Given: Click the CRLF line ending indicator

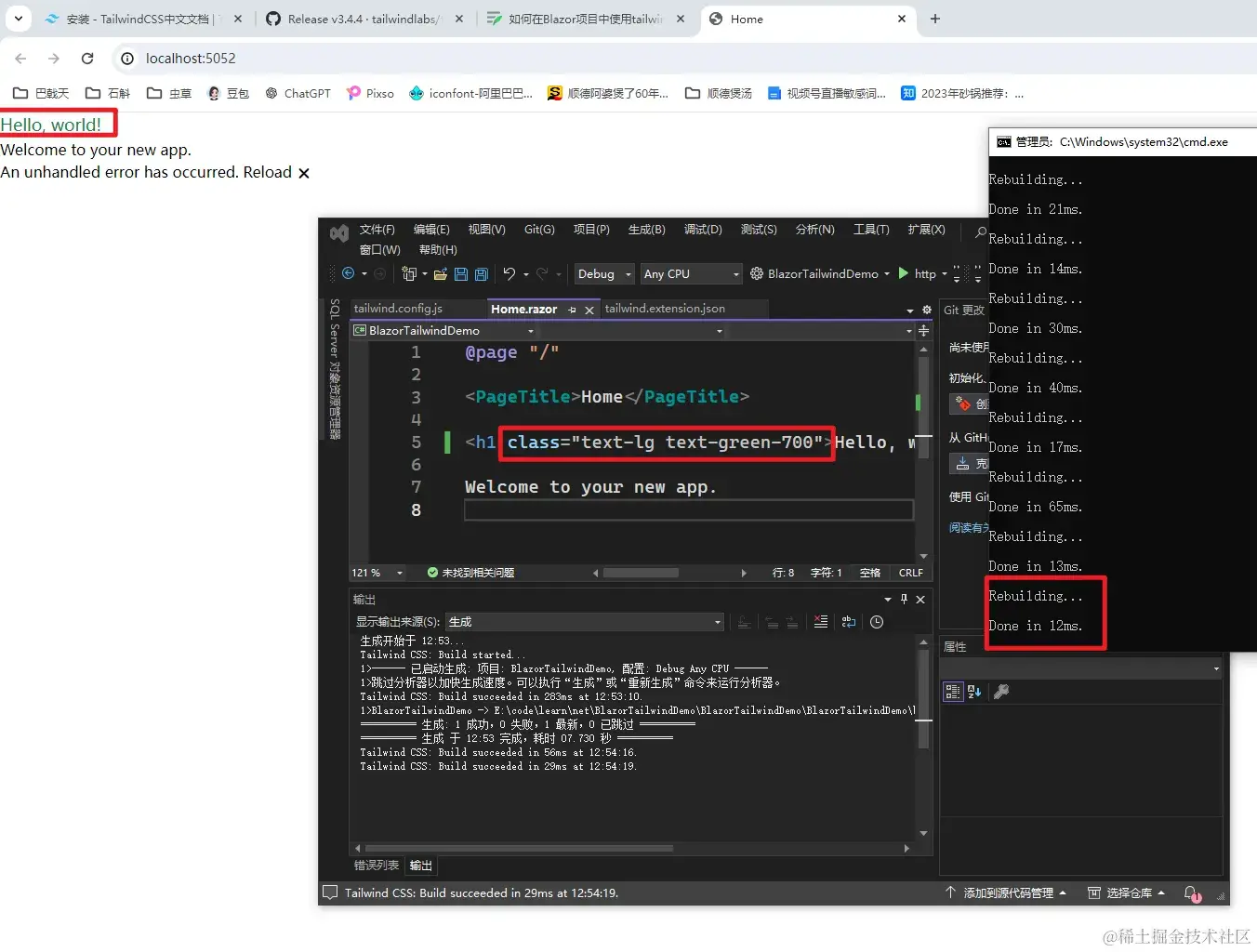Looking at the screenshot, I should [x=911, y=573].
